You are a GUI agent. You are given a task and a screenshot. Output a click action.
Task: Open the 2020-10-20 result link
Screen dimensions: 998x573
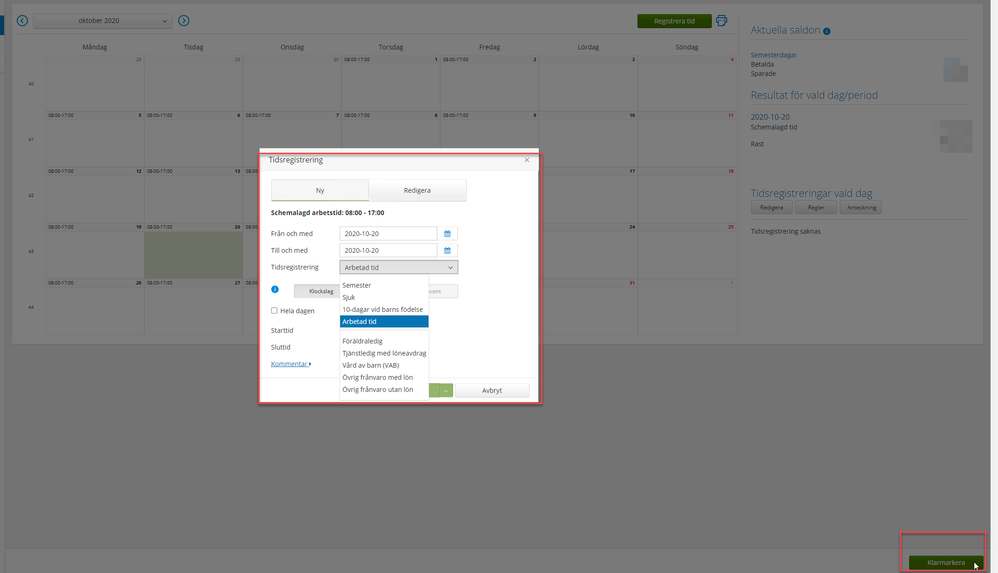click(770, 117)
